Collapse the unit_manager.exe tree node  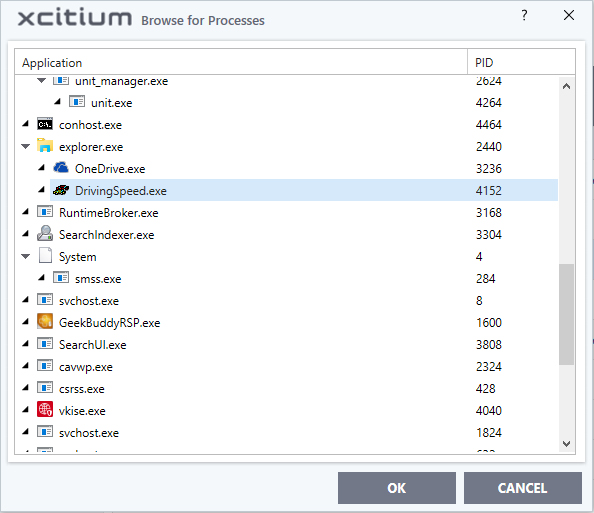pos(42,80)
